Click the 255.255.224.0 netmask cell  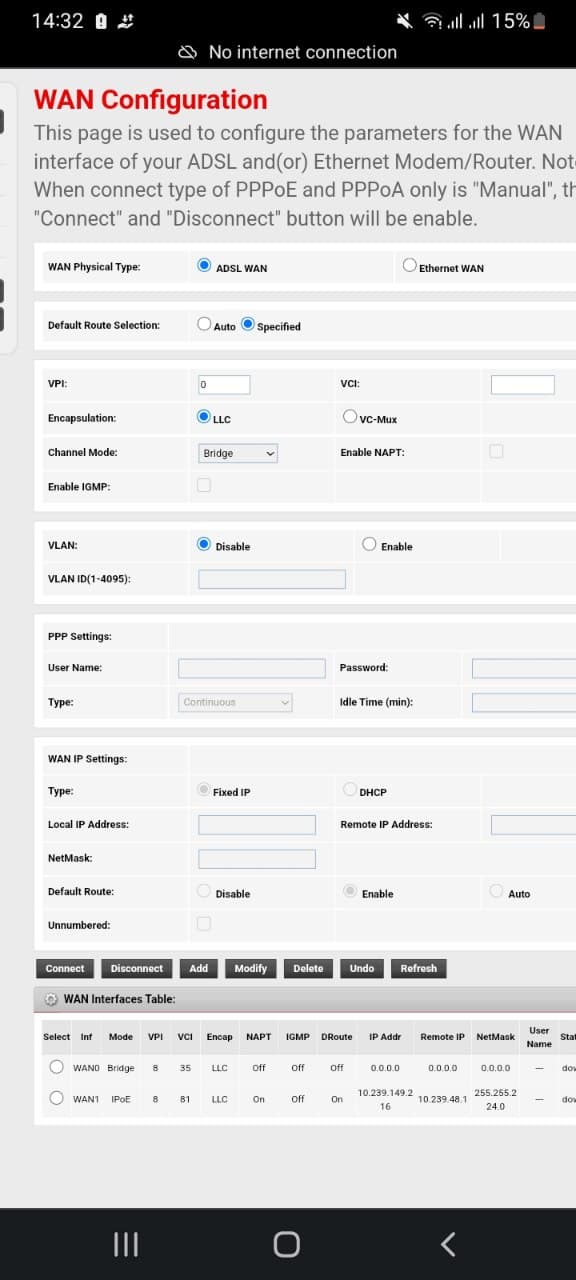click(x=496, y=1099)
